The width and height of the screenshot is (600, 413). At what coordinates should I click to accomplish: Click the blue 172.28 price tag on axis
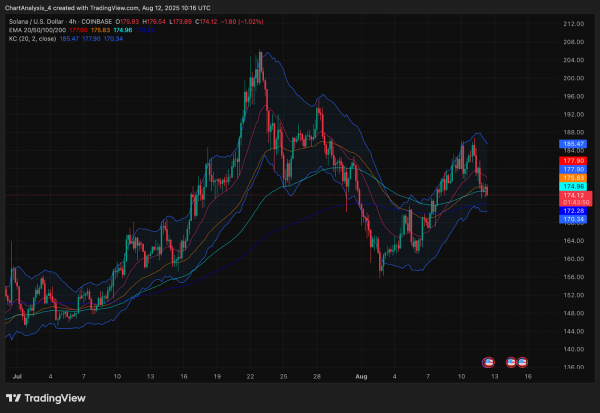(x=573, y=211)
